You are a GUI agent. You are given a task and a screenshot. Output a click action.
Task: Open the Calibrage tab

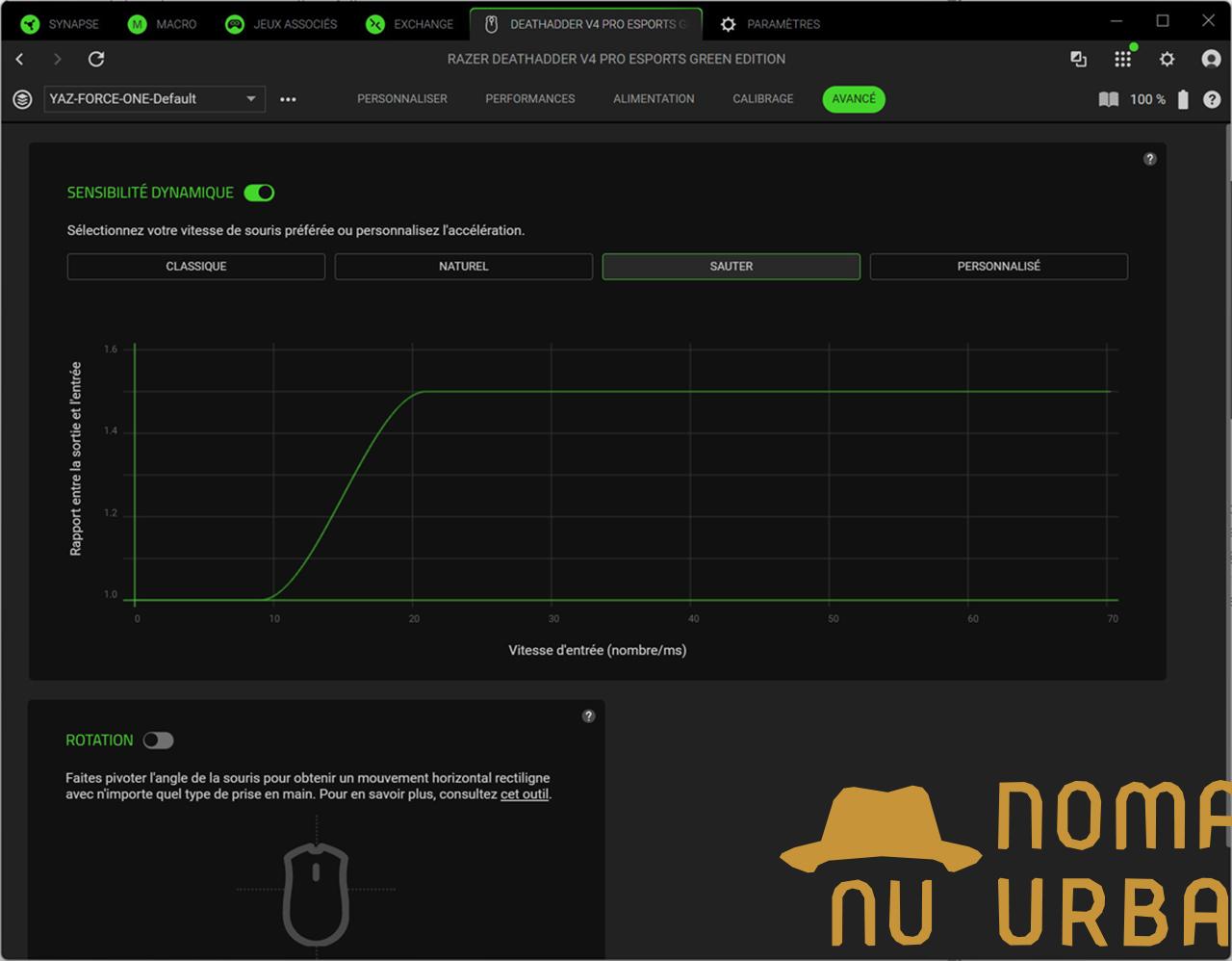click(762, 99)
